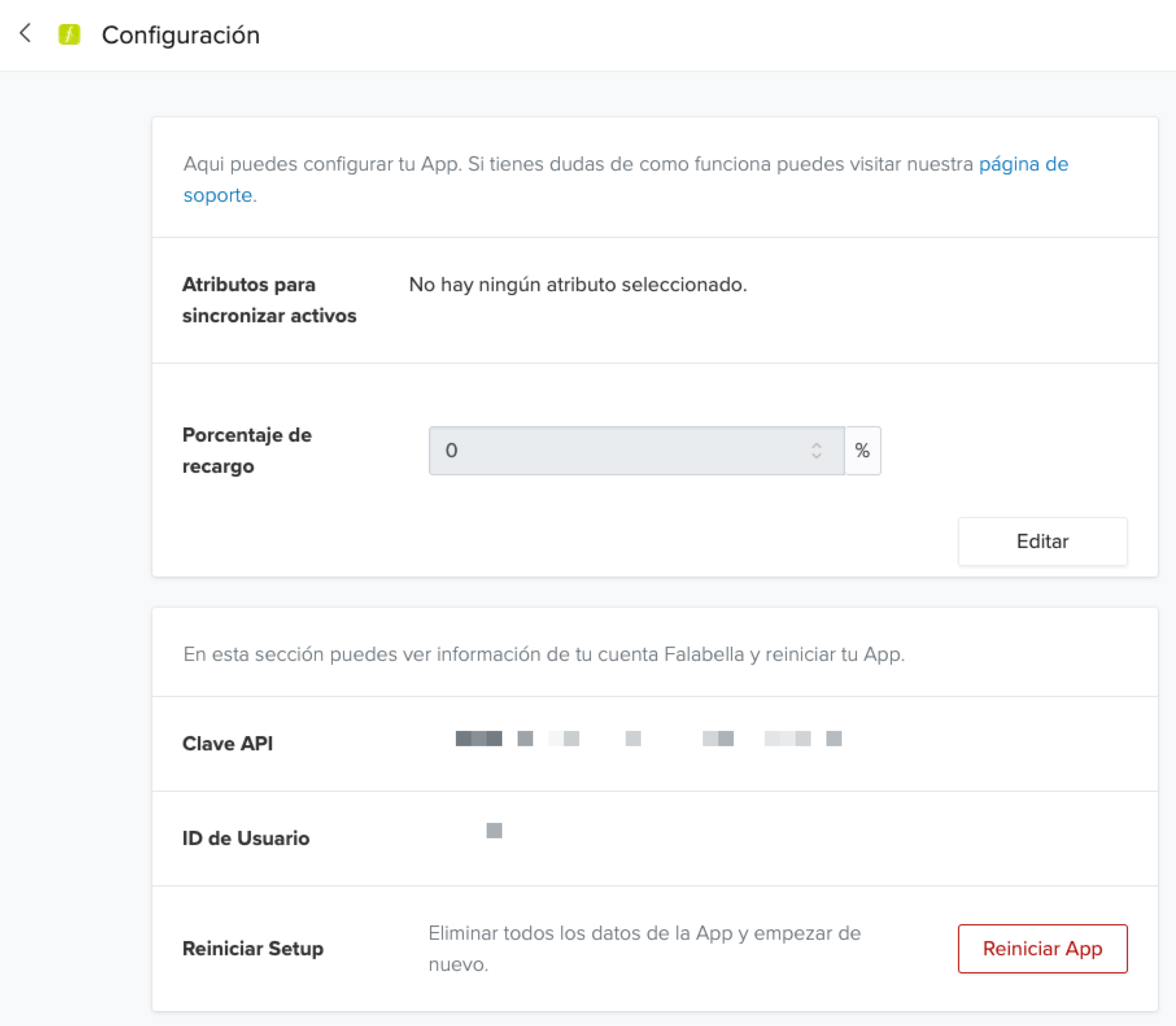The image size is (1176, 1026).
Task: Click the blurred ID de Usuario value
Action: 494,831
